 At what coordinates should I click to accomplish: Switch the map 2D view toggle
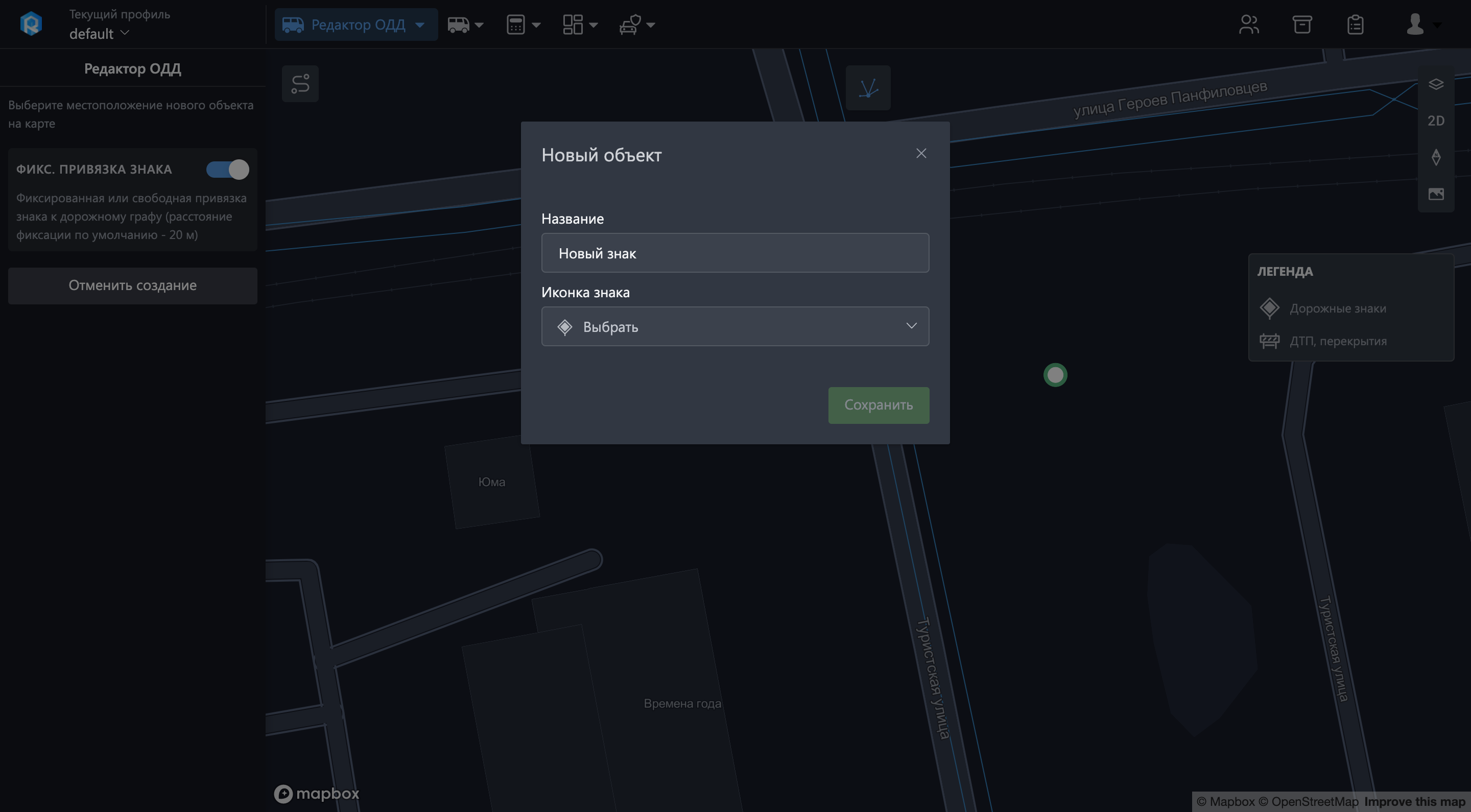1436,121
